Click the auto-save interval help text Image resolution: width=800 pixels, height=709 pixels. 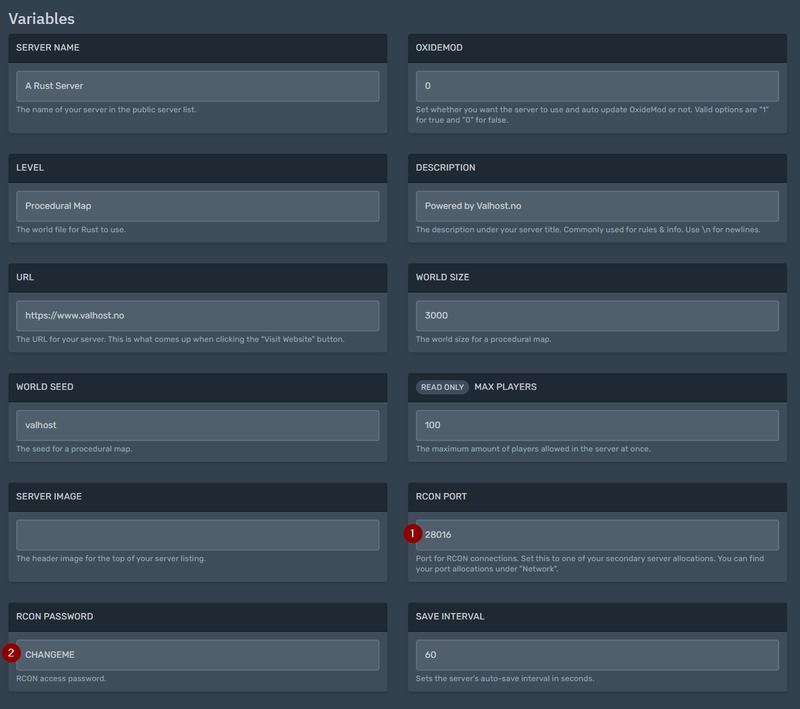click(x=505, y=678)
